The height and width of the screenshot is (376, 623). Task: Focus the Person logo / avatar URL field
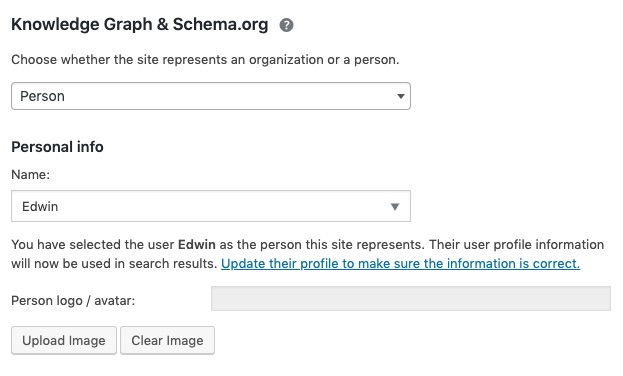coord(411,298)
